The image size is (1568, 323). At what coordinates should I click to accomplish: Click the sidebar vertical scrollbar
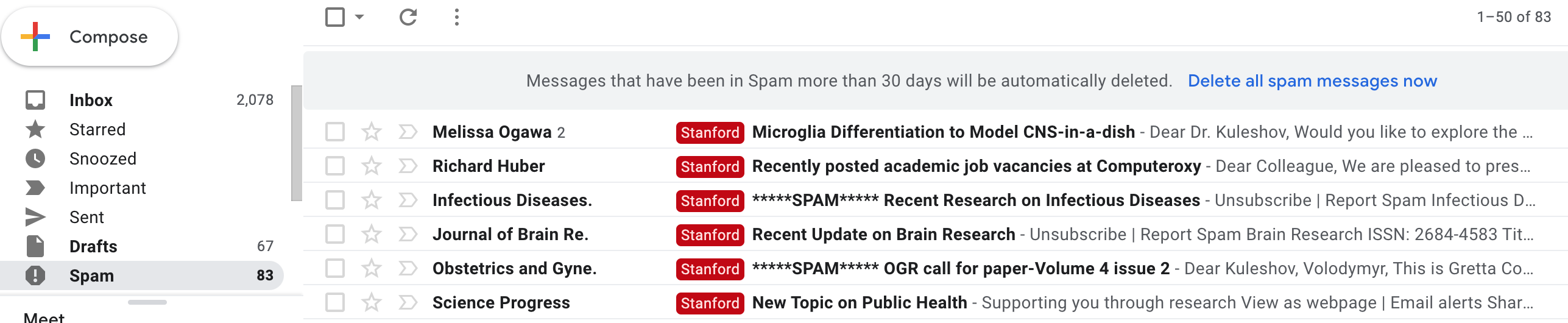297,143
